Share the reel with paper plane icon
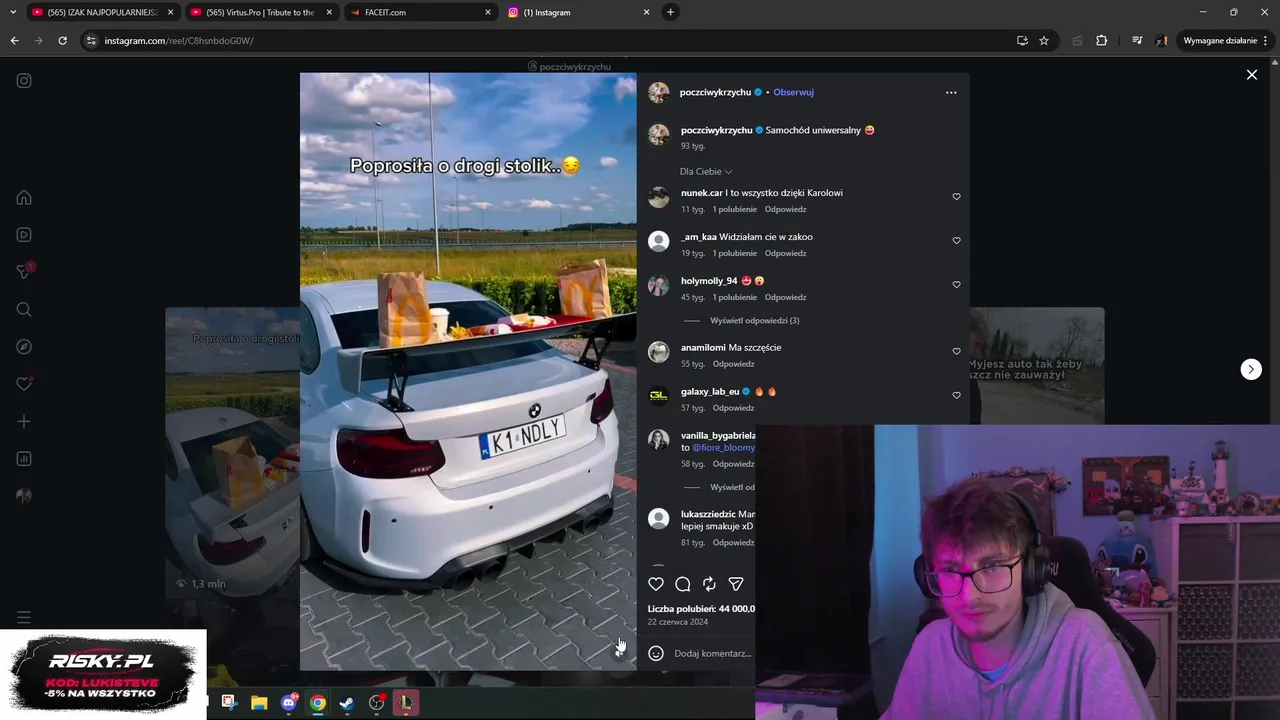The image size is (1280, 720). point(736,584)
